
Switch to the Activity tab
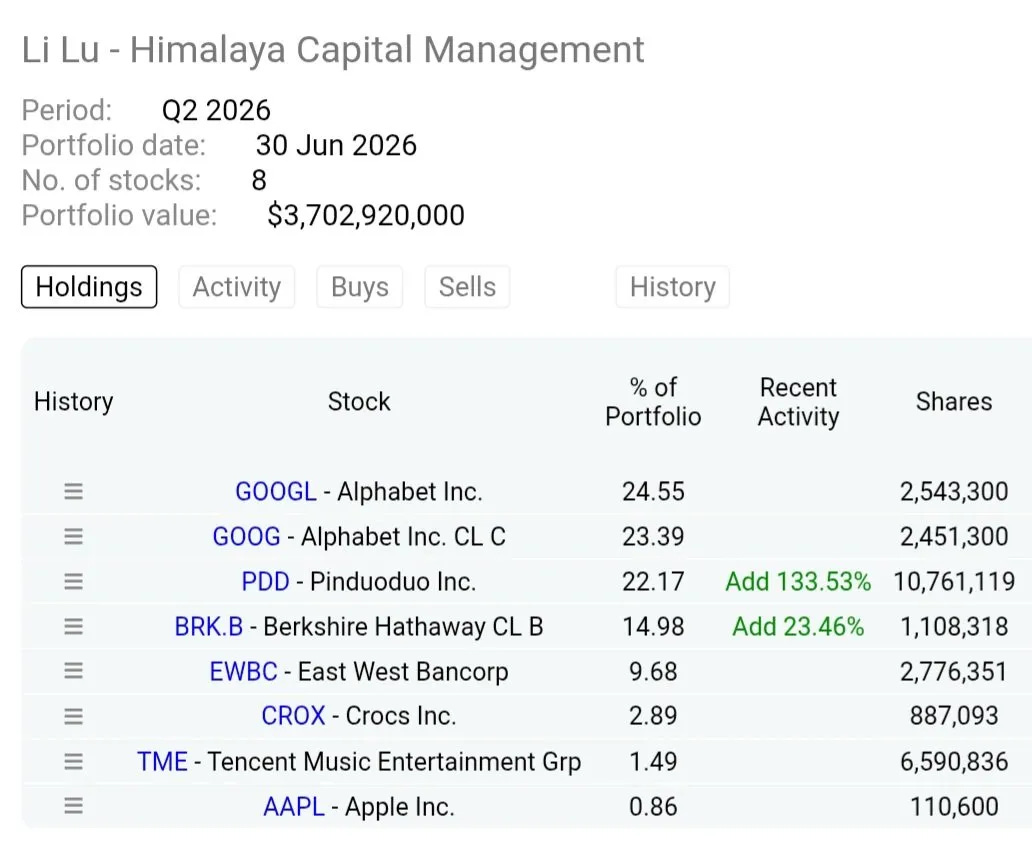coord(237,287)
